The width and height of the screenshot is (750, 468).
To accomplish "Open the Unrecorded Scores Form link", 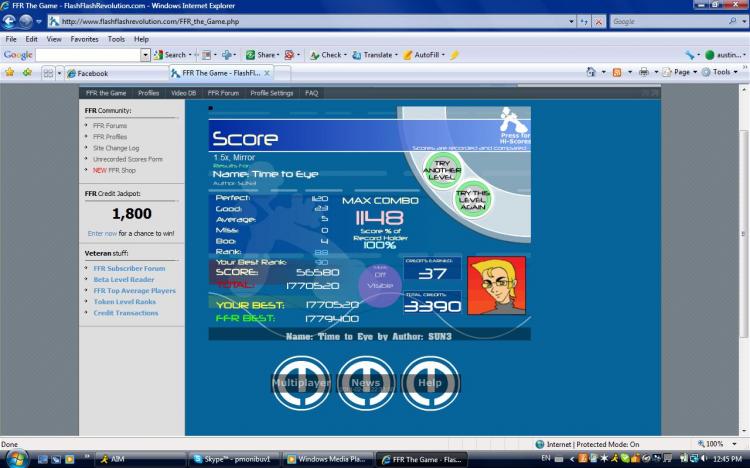I will pyautogui.click(x=128, y=159).
